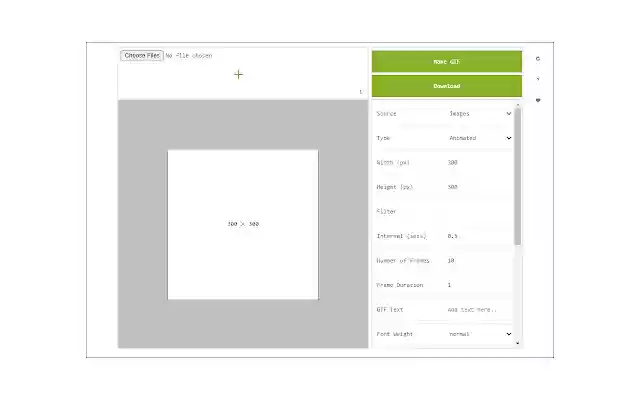
Task: Click the Filter input field
Action: coord(480,211)
